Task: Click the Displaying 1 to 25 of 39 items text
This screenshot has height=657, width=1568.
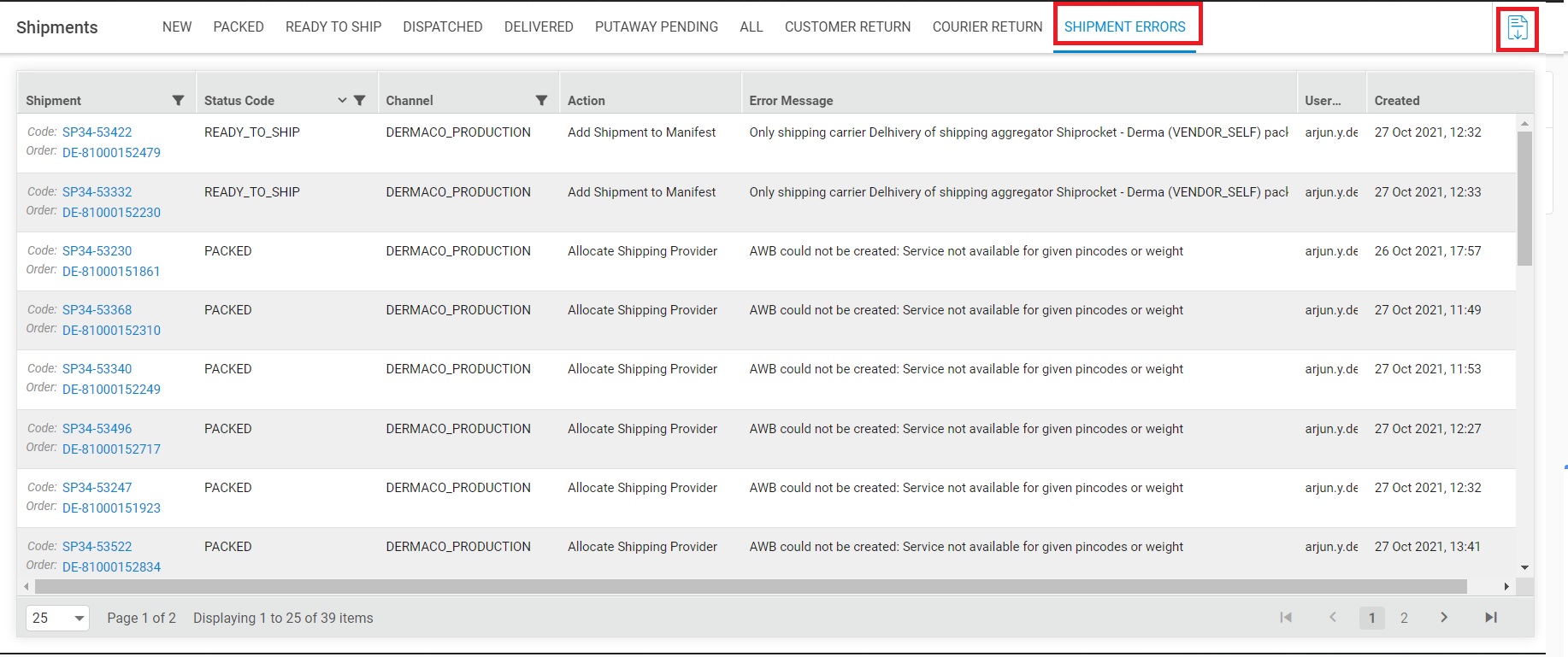Action: point(283,618)
